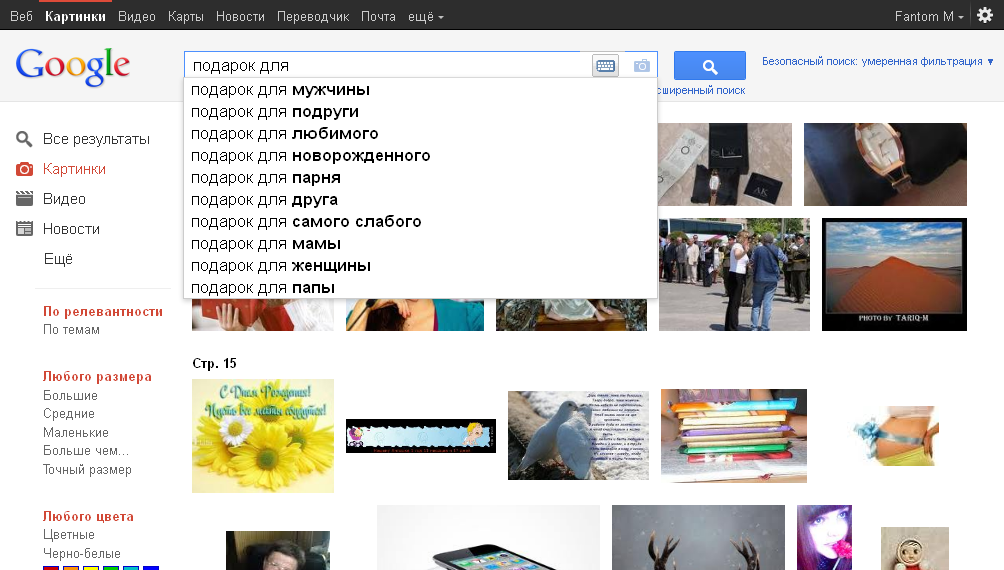The width and height of the screenshot is (1004, 570).
Task: Filter by Большие image size
Action: pos(70,396)
